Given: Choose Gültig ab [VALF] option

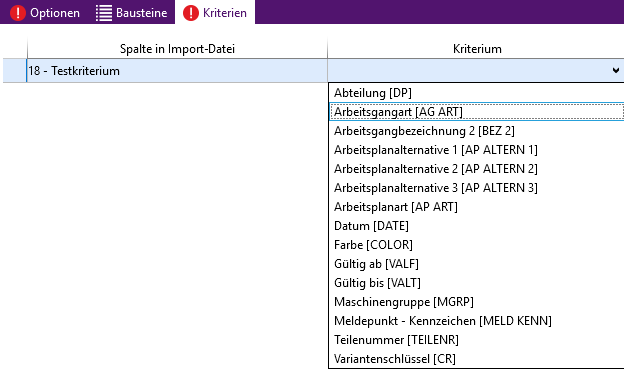Looking at the screenshot, I should tap(476, 264).
